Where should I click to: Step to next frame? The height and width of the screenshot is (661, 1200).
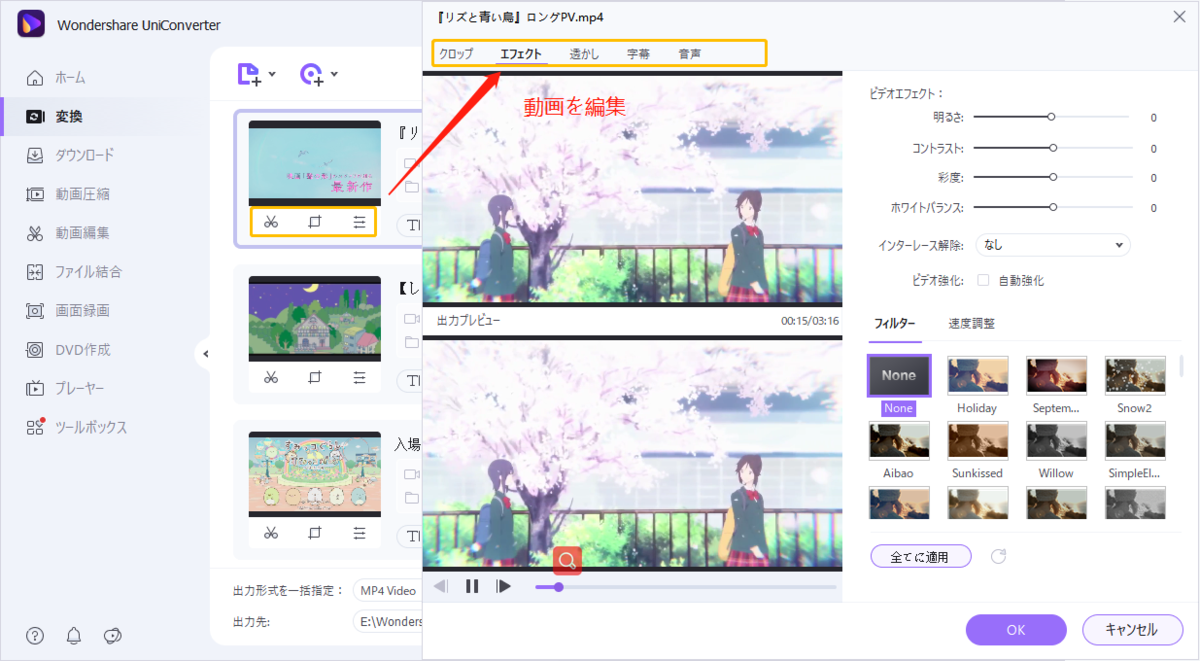click(504, 586)
